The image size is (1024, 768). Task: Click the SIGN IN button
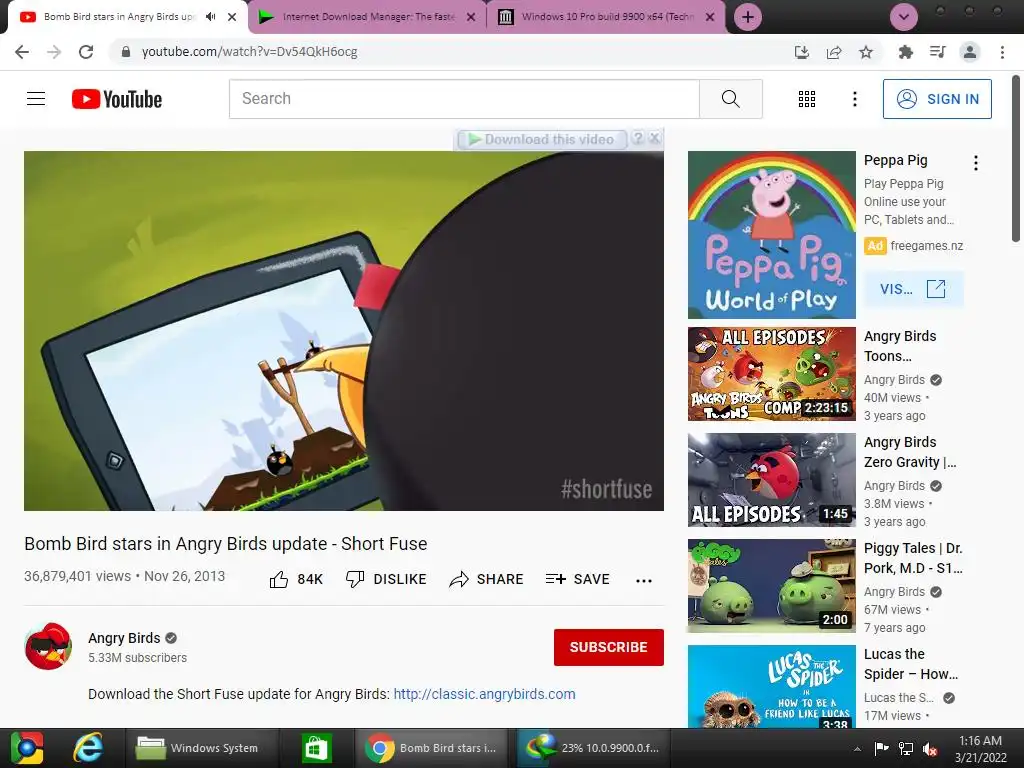(937, 99)
